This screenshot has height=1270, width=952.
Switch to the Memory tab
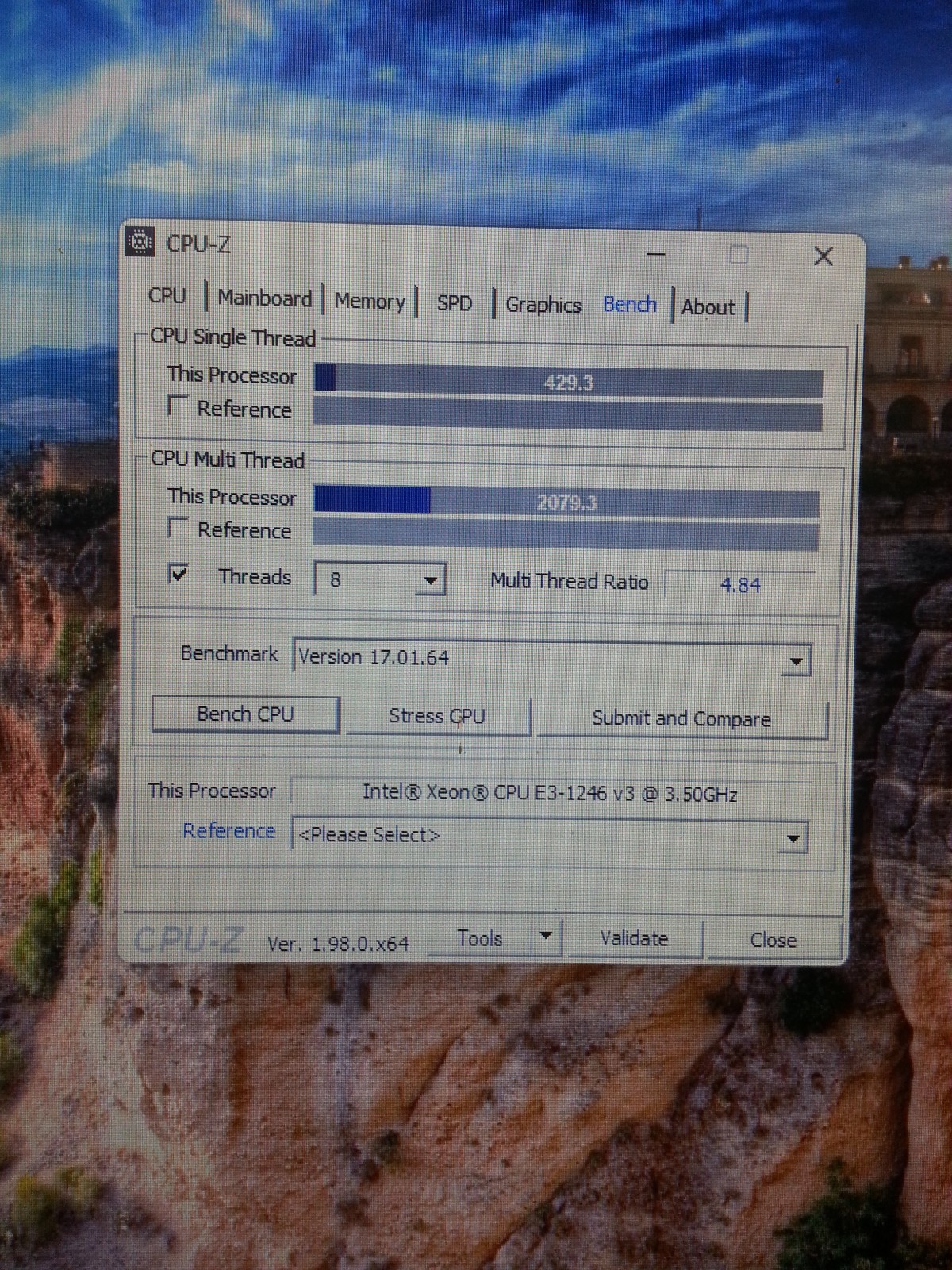[370, 302]
